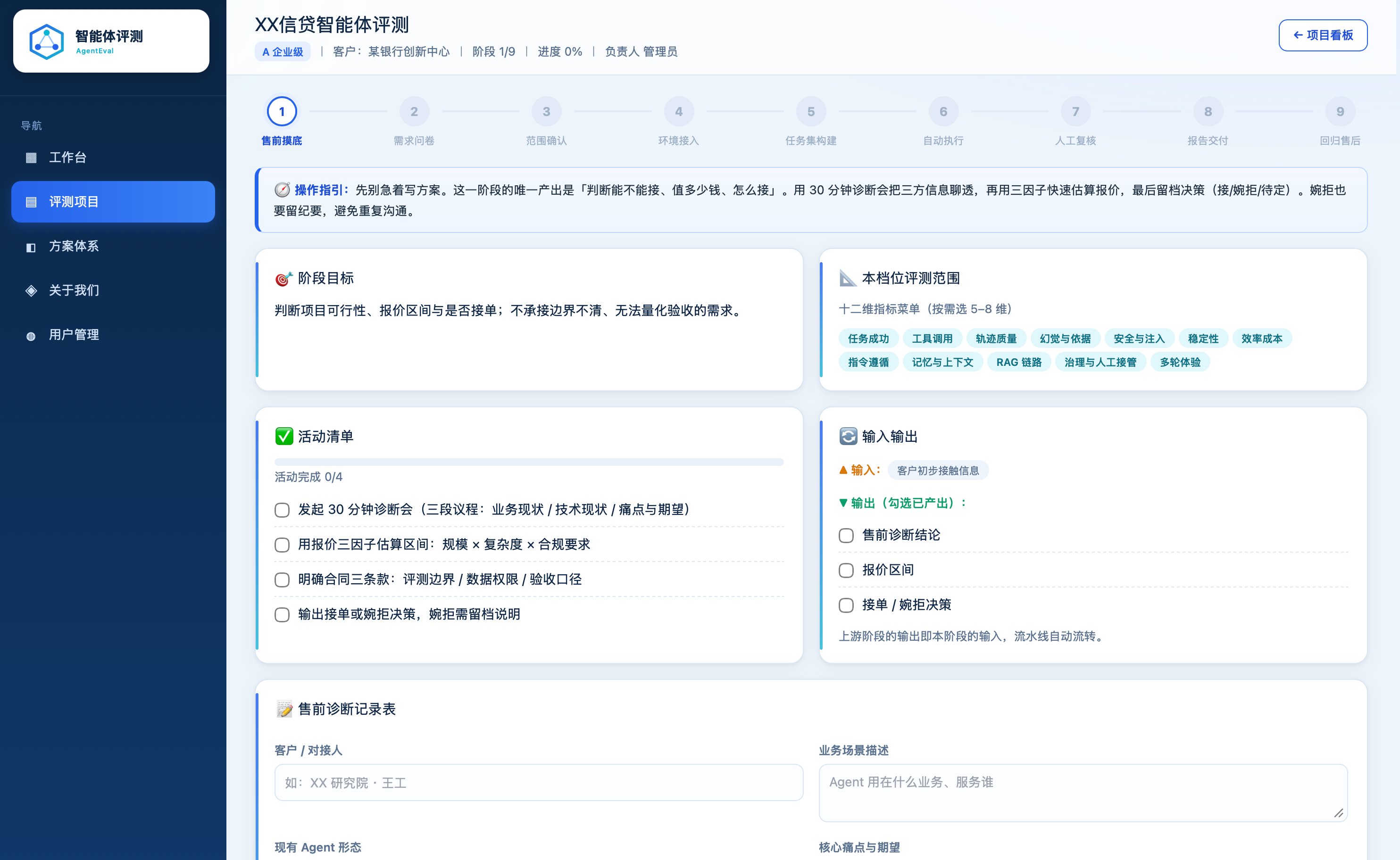Click the 幻觉与依据 metric tag
The image size is (1400, 860).
coord(1065,339)
